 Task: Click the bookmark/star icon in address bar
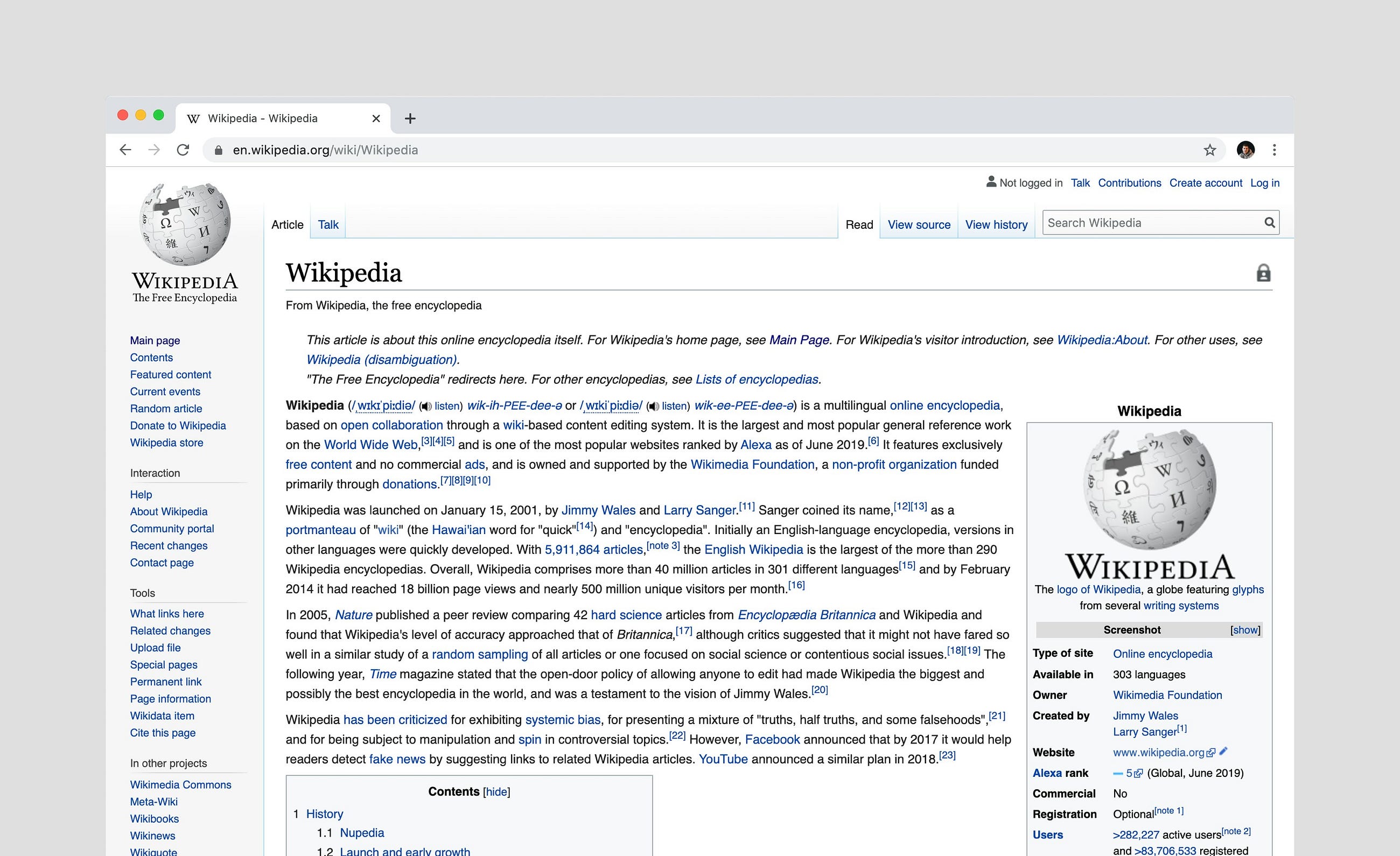pyautogui.click(x=1211, y=150)
